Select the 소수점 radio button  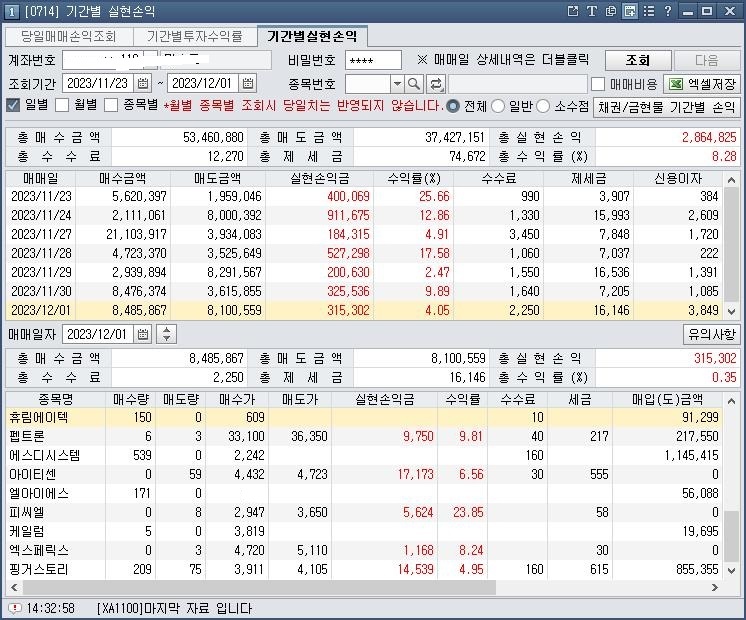click(543, 106)
